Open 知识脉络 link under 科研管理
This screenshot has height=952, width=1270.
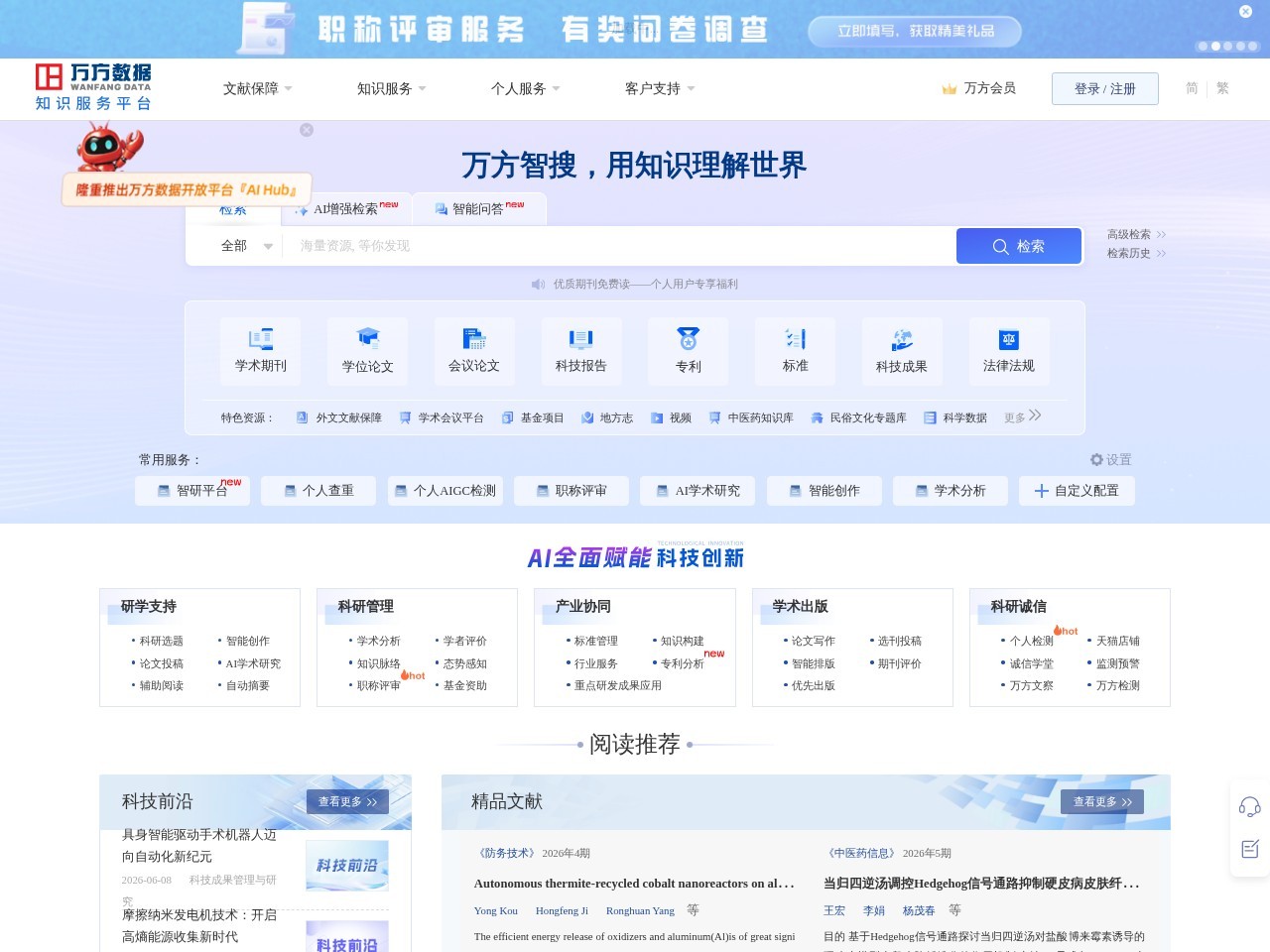pyautogui.click(x=378, y=663)
